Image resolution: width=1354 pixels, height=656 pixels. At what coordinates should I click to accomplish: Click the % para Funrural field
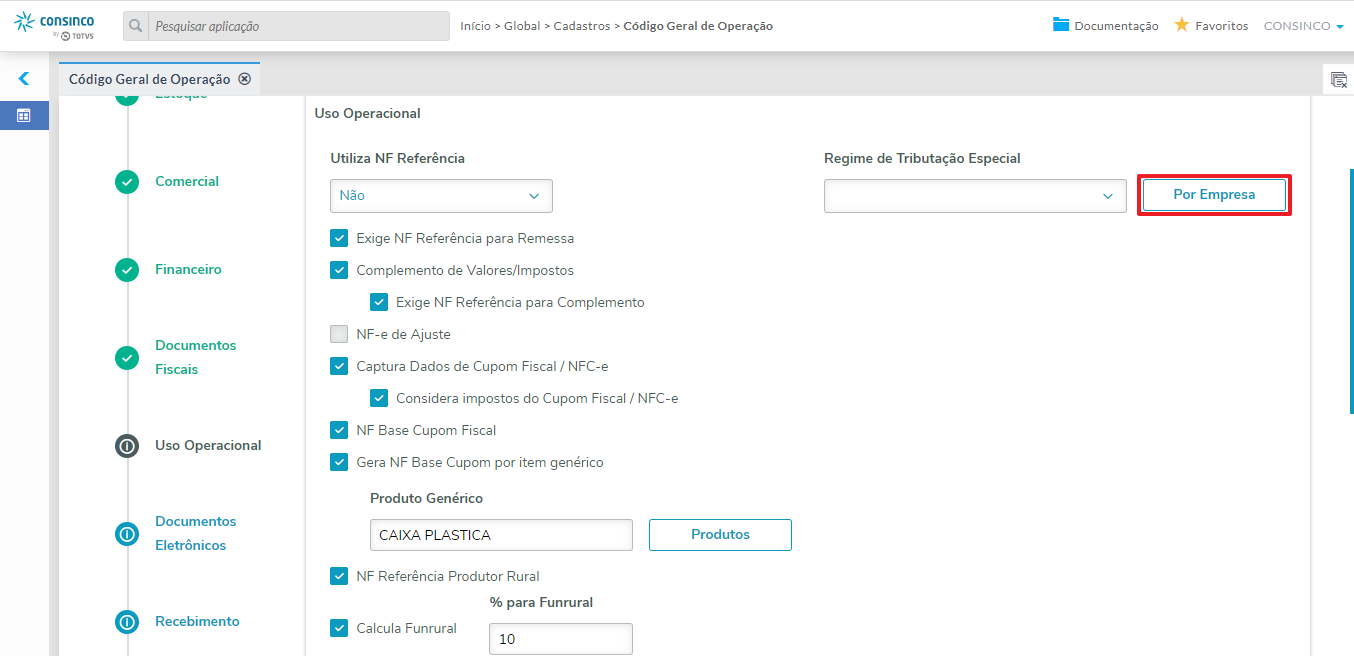click(560, 639)
